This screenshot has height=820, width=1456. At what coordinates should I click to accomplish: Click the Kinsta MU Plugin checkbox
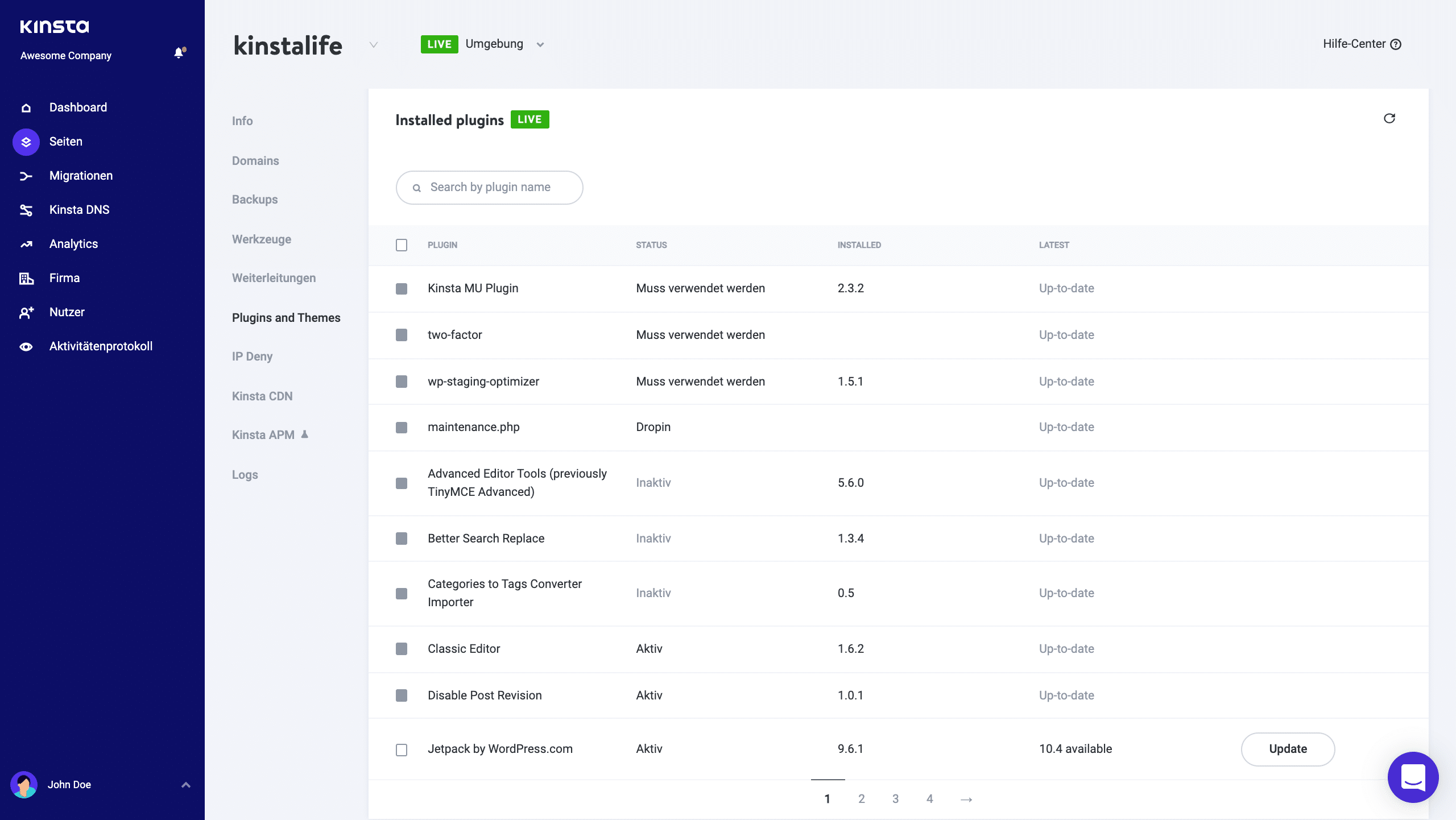402,289
